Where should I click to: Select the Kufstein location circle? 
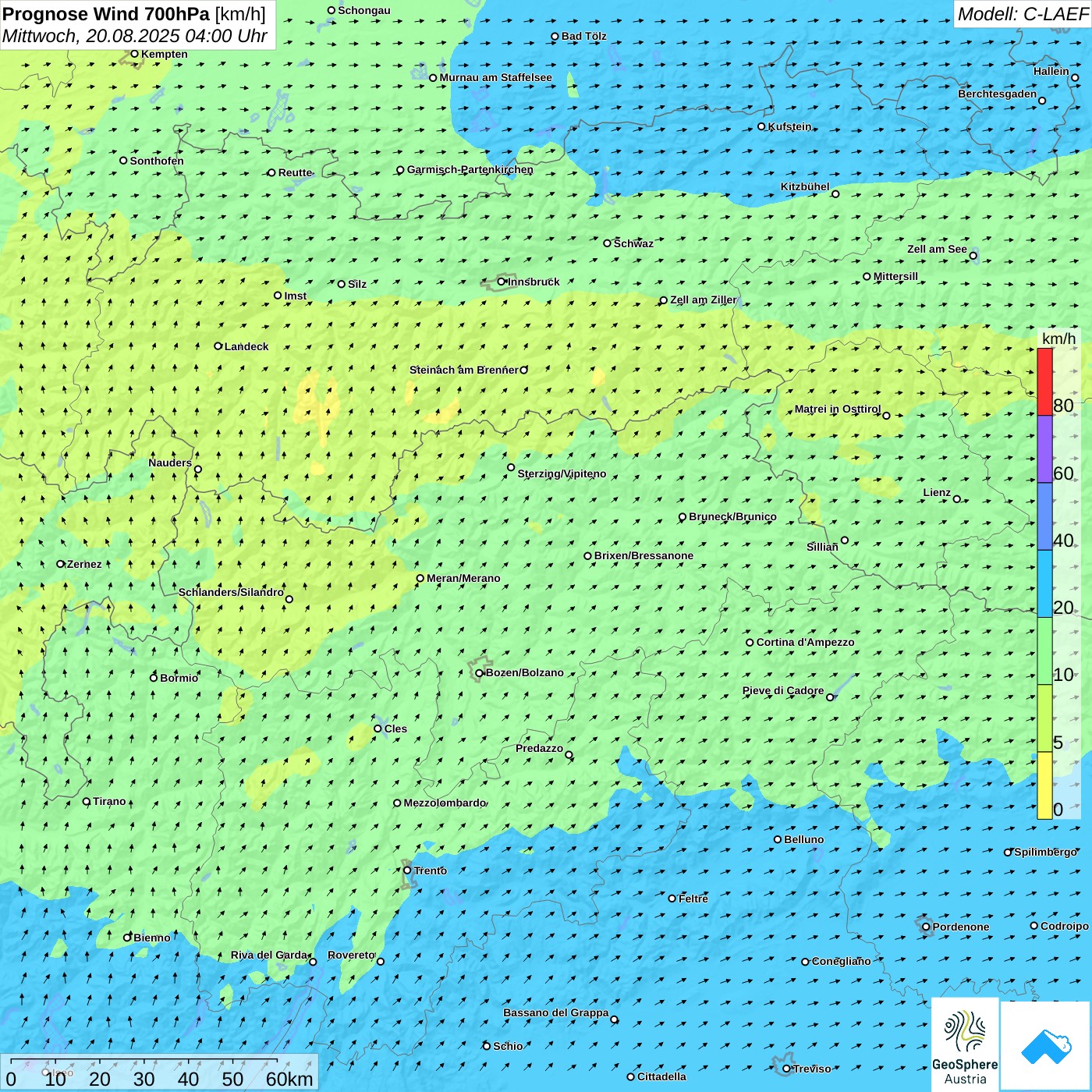(x=762, y=126)
